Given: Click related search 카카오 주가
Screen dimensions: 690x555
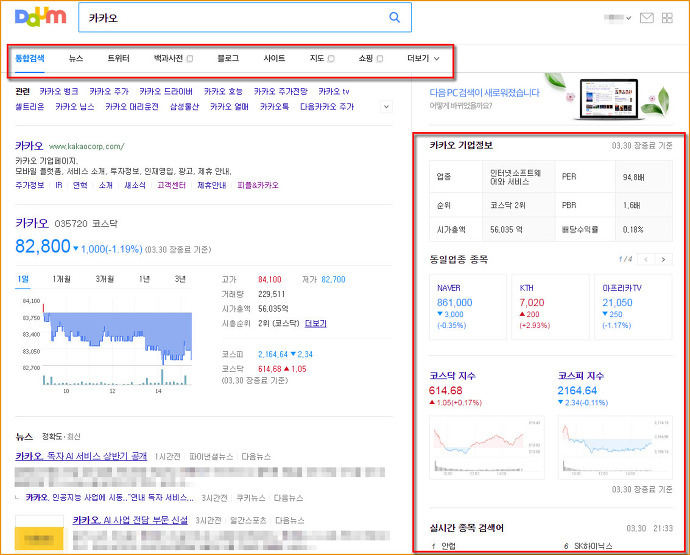Looking at the screenshot, I should pos(109,92).
